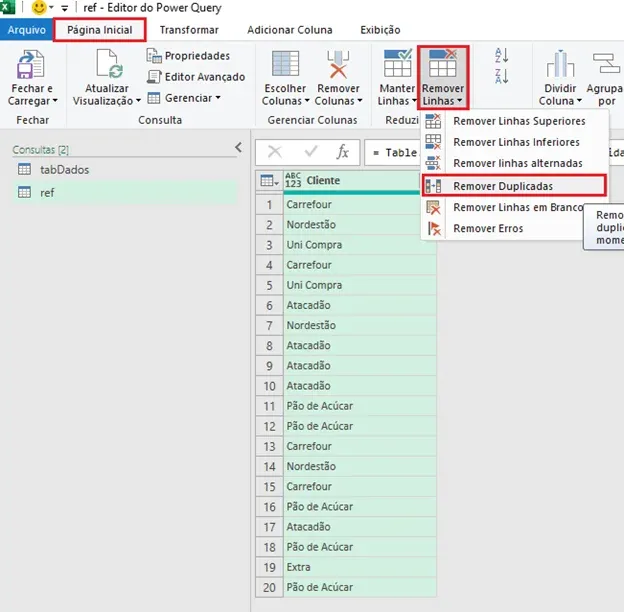624x612 pixels.
Task: Select the Cliente column header
Action: 352,181
